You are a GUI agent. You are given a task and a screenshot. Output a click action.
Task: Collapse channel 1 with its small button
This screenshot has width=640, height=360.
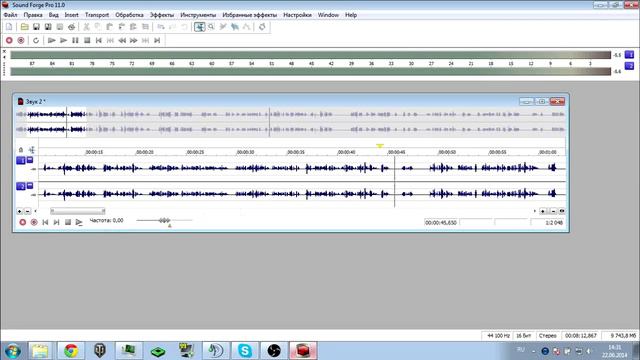(30, 160)
